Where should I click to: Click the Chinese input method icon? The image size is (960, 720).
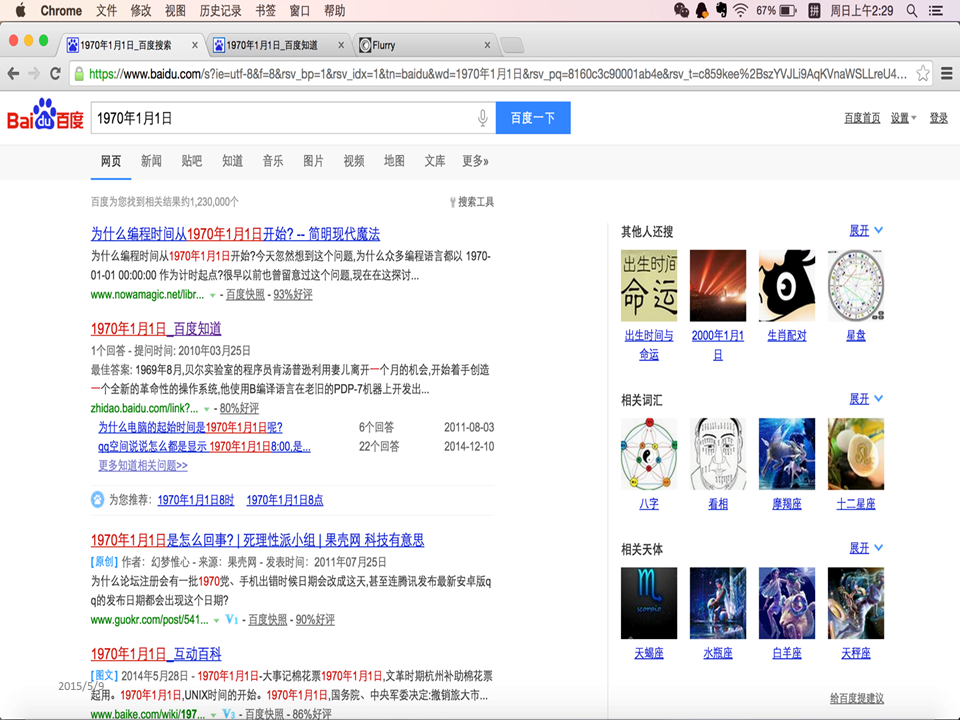(x=814, y=10)
